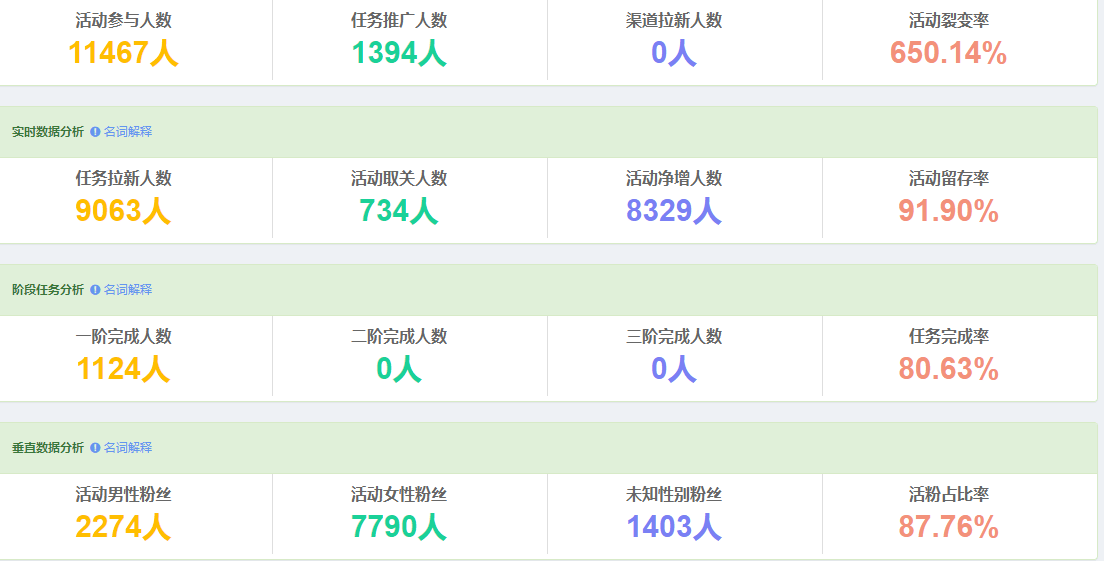Open 名词解释 link in 垂直数据分析 header

tap(127, 448)
